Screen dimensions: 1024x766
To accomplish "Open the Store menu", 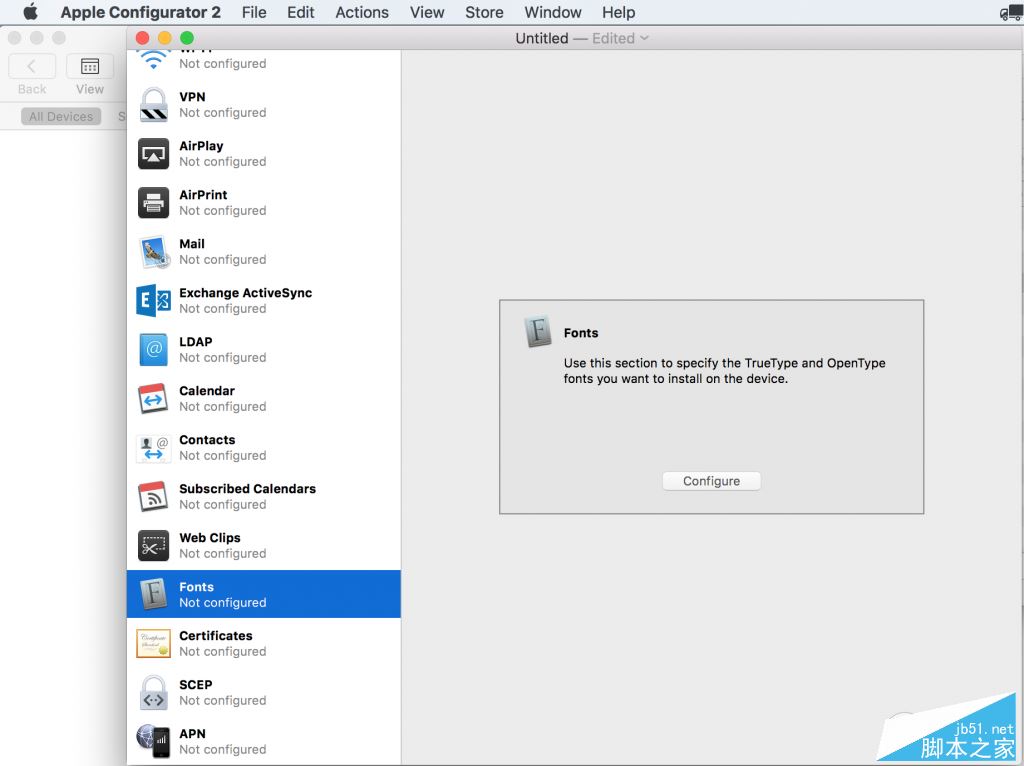I will [484, 12].
